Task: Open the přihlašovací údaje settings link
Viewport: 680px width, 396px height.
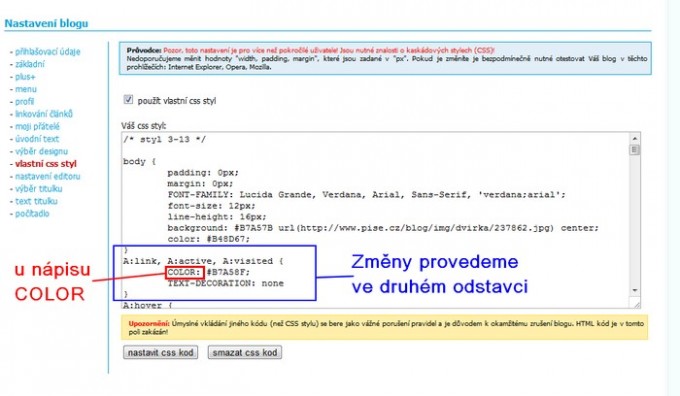Action: tap(48, 52)
